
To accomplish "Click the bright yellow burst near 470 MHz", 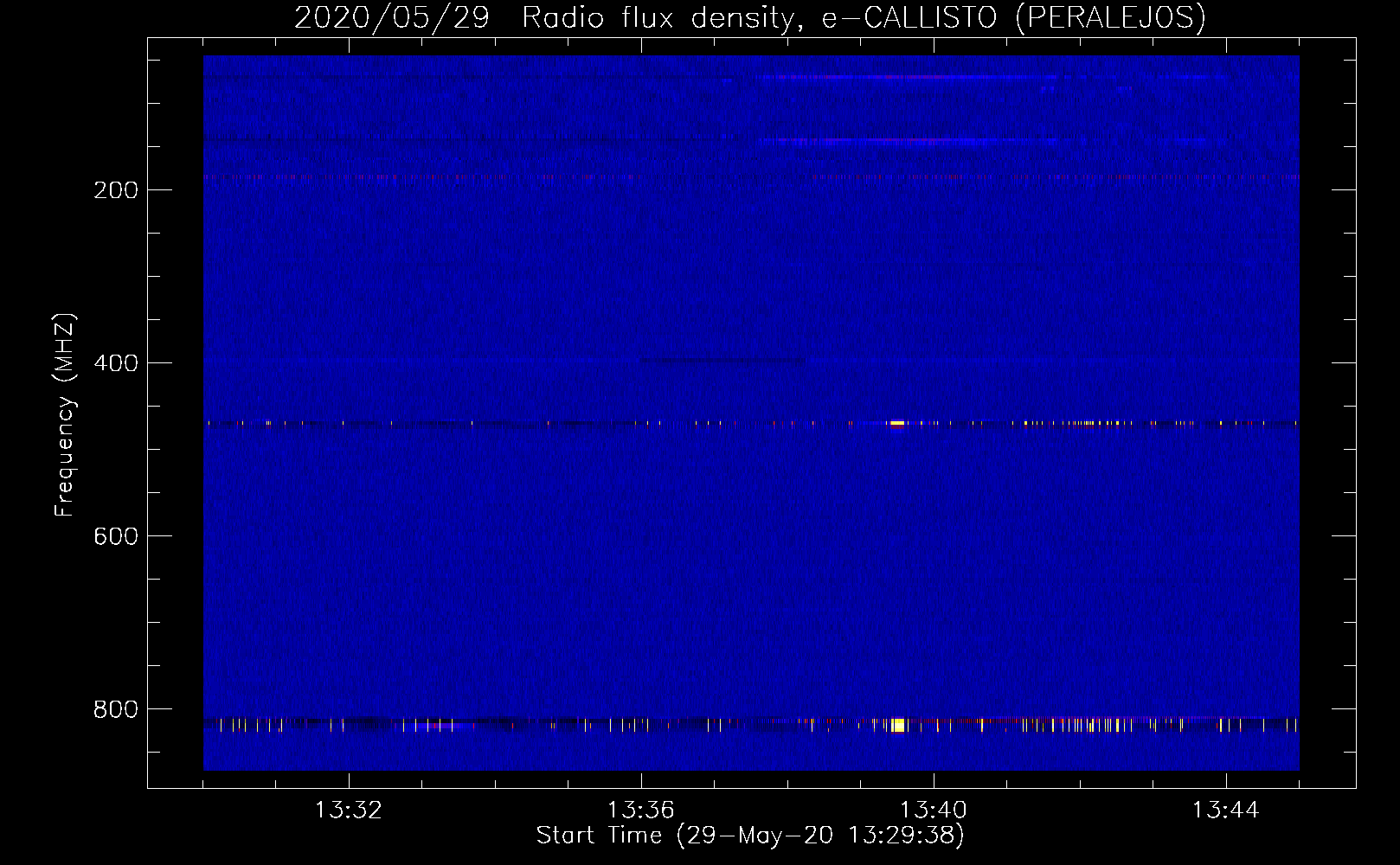I will (896, 424).
